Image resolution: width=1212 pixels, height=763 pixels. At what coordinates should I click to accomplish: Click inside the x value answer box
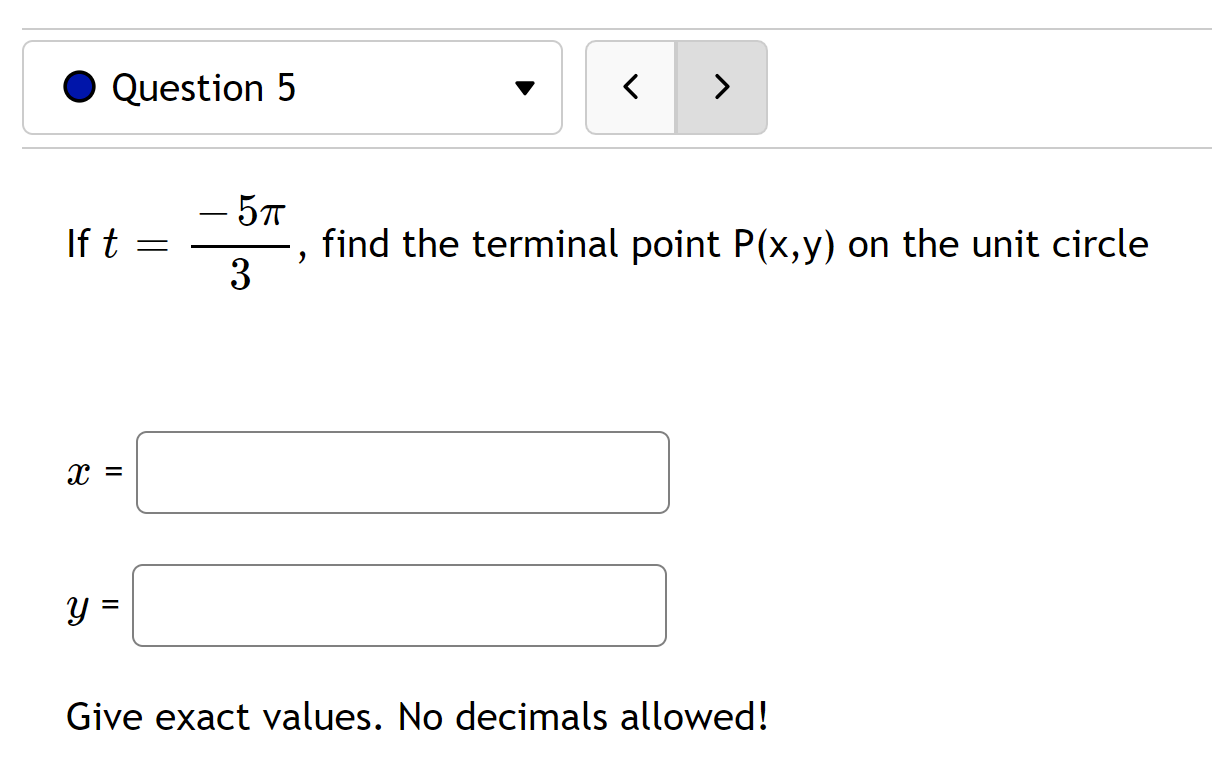point(402,472)
